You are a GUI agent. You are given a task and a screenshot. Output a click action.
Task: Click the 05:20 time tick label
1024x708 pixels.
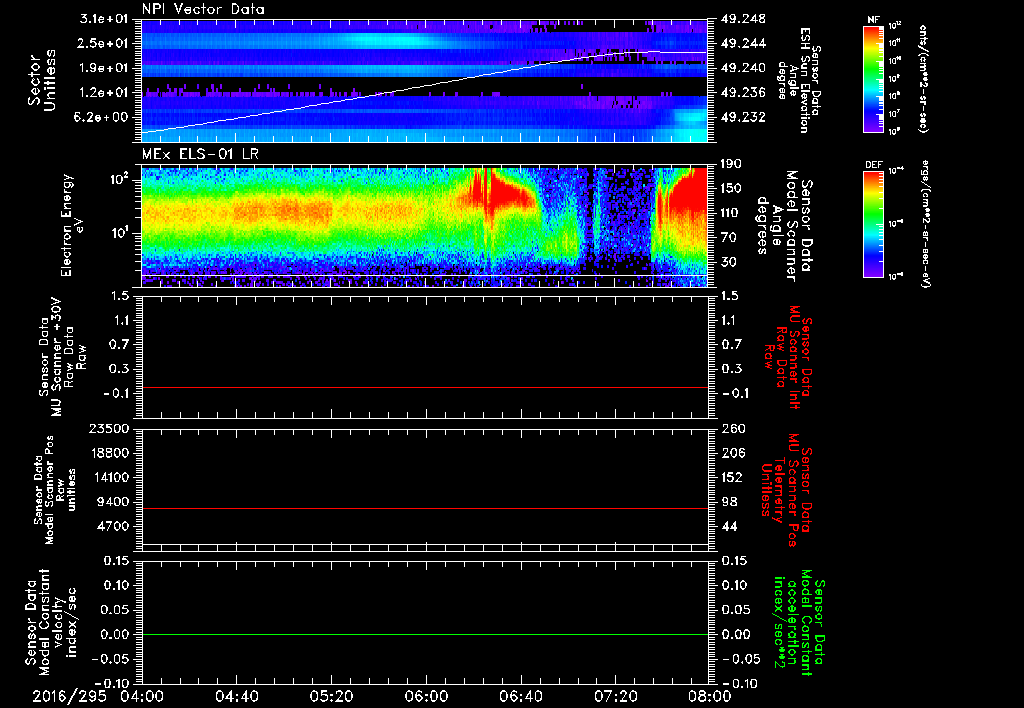click(x=331, y=696)
